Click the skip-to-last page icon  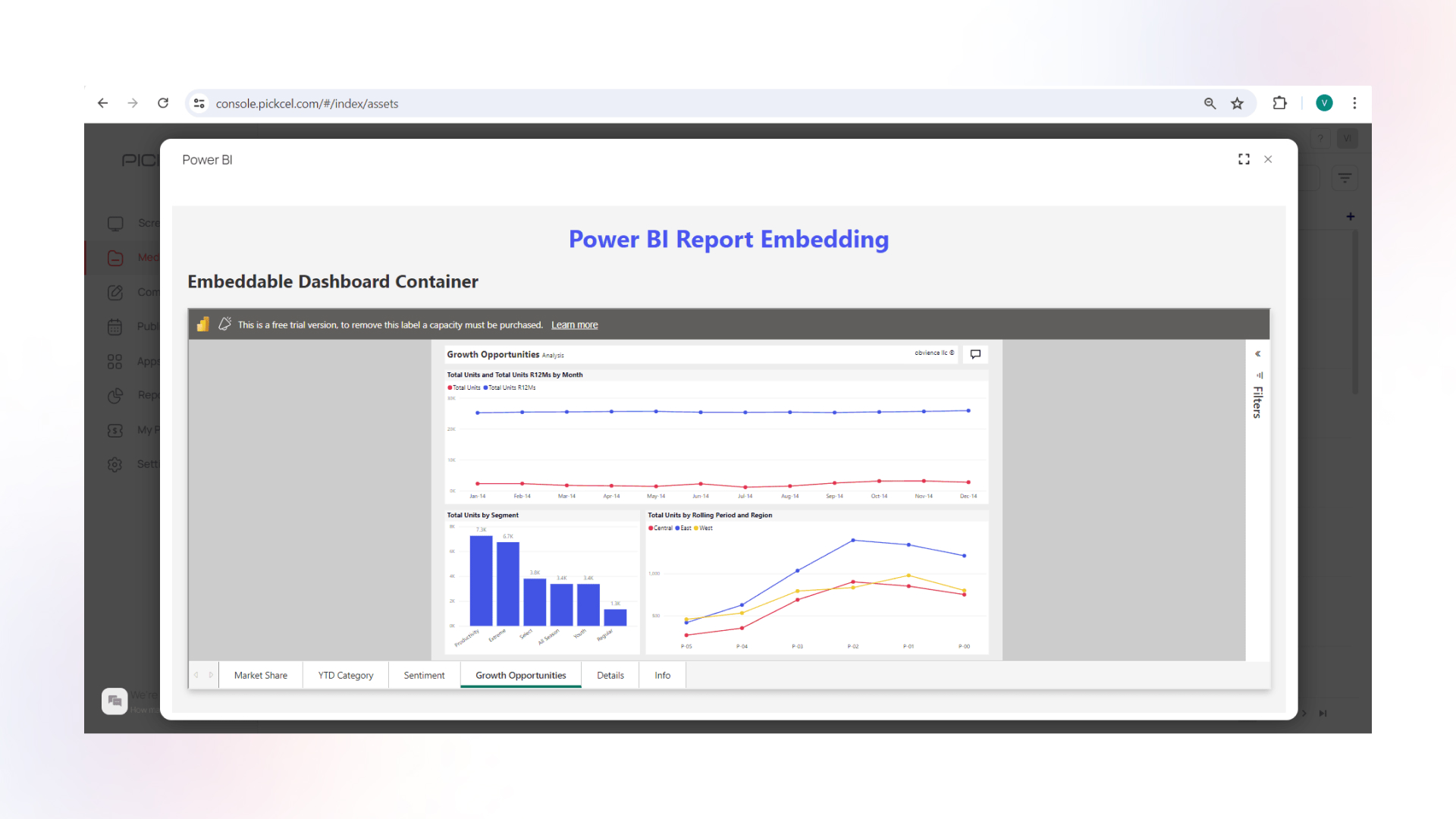coord(1323,714)
